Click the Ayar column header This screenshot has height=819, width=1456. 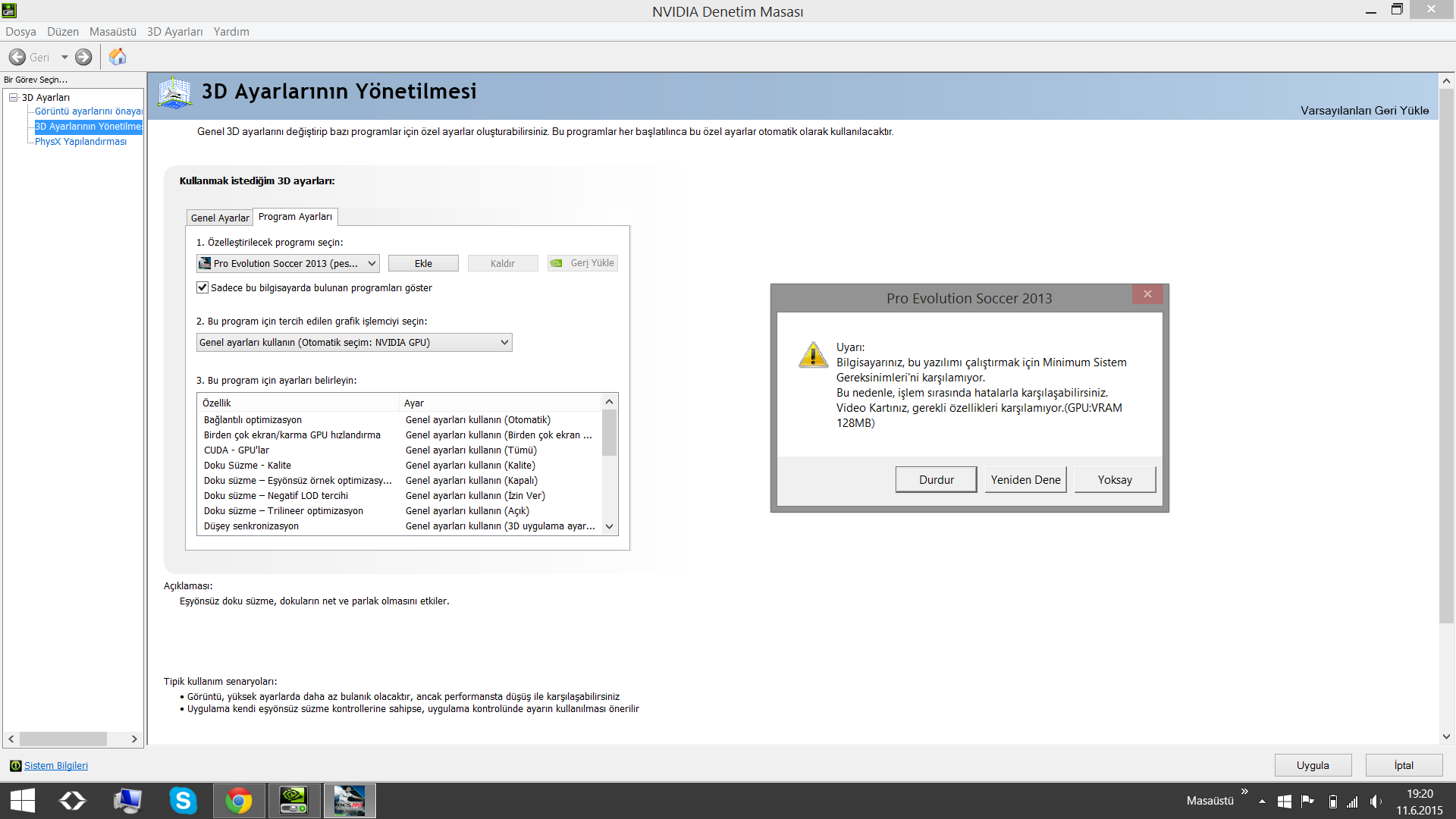(x=500, y=403)
